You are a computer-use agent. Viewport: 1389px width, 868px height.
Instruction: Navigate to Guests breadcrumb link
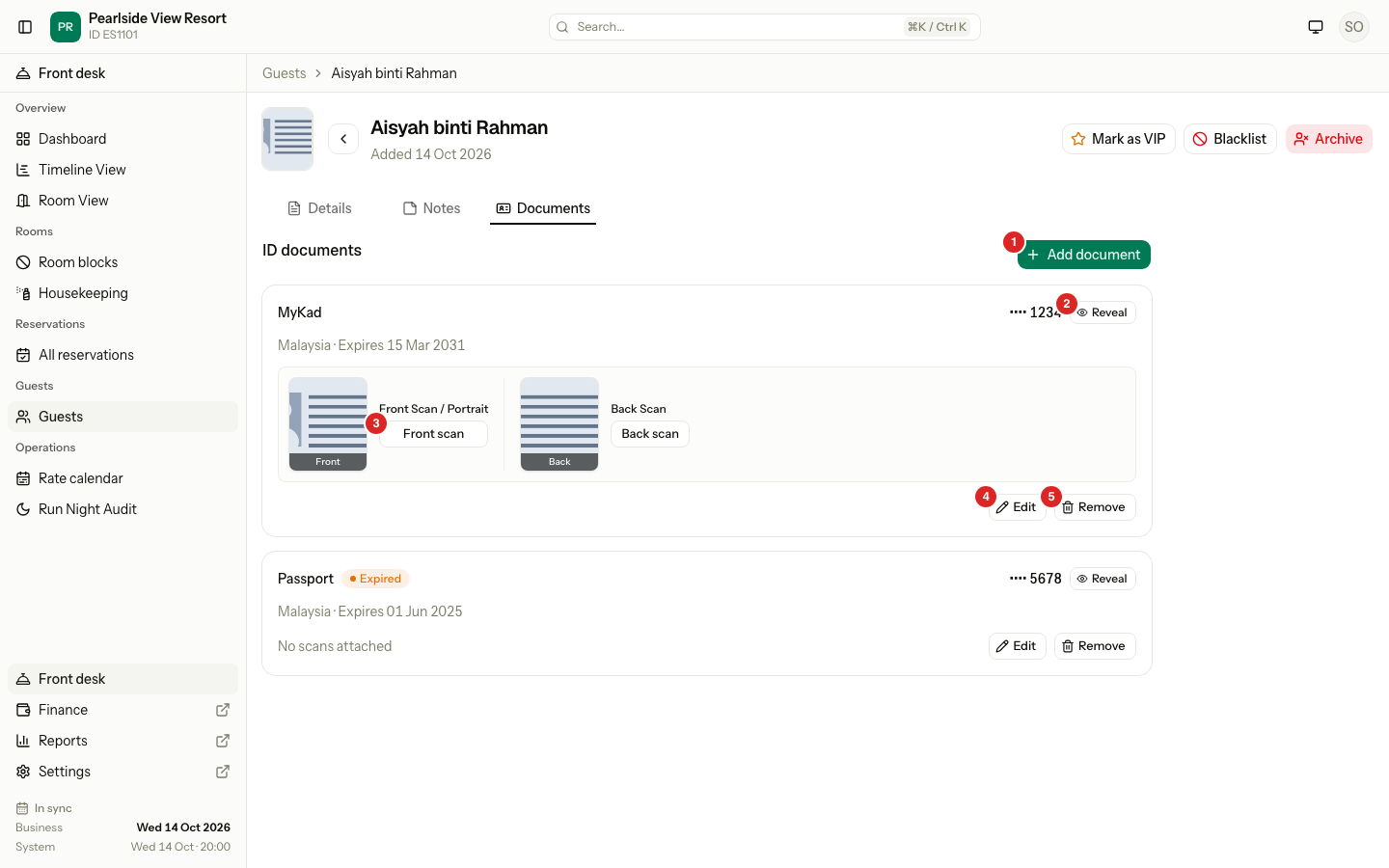[x=285, y=73]
